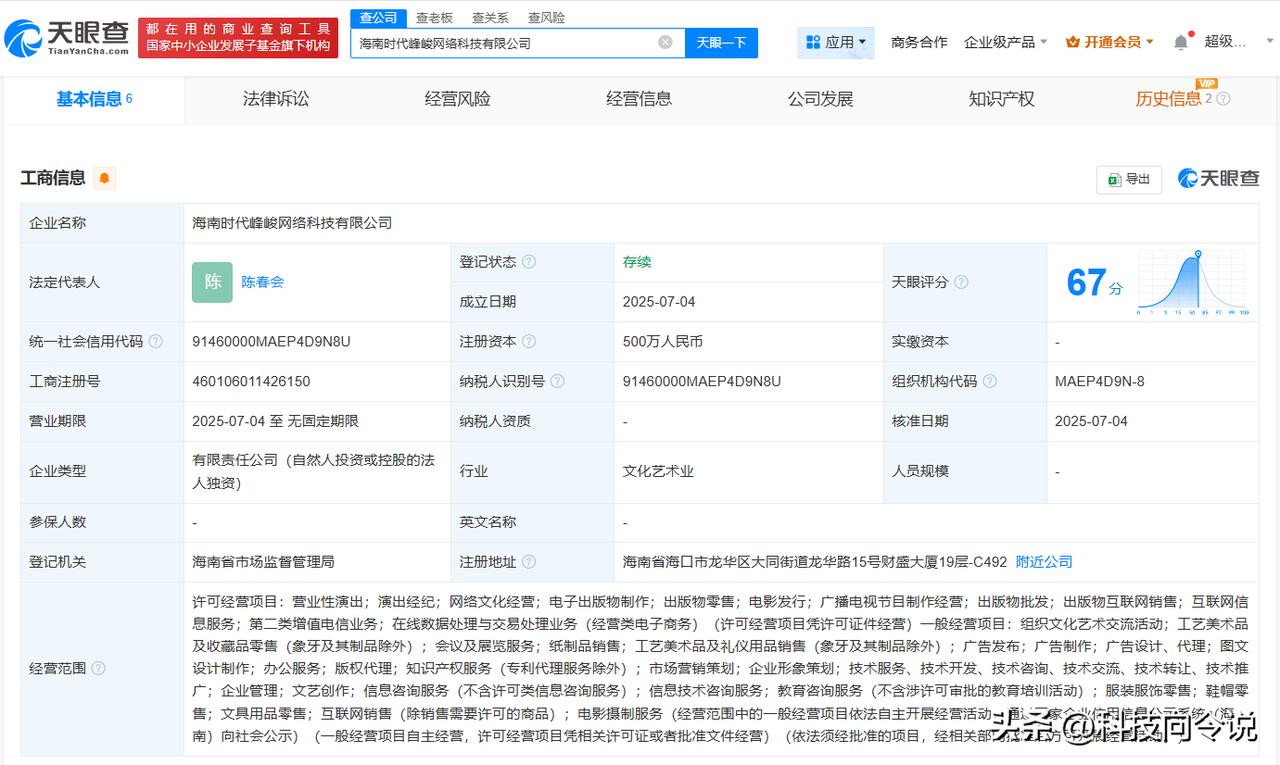Viewport: 1280px width, 765px height.
Task: Open 商务合作 link
Action: tap(919, 42)
